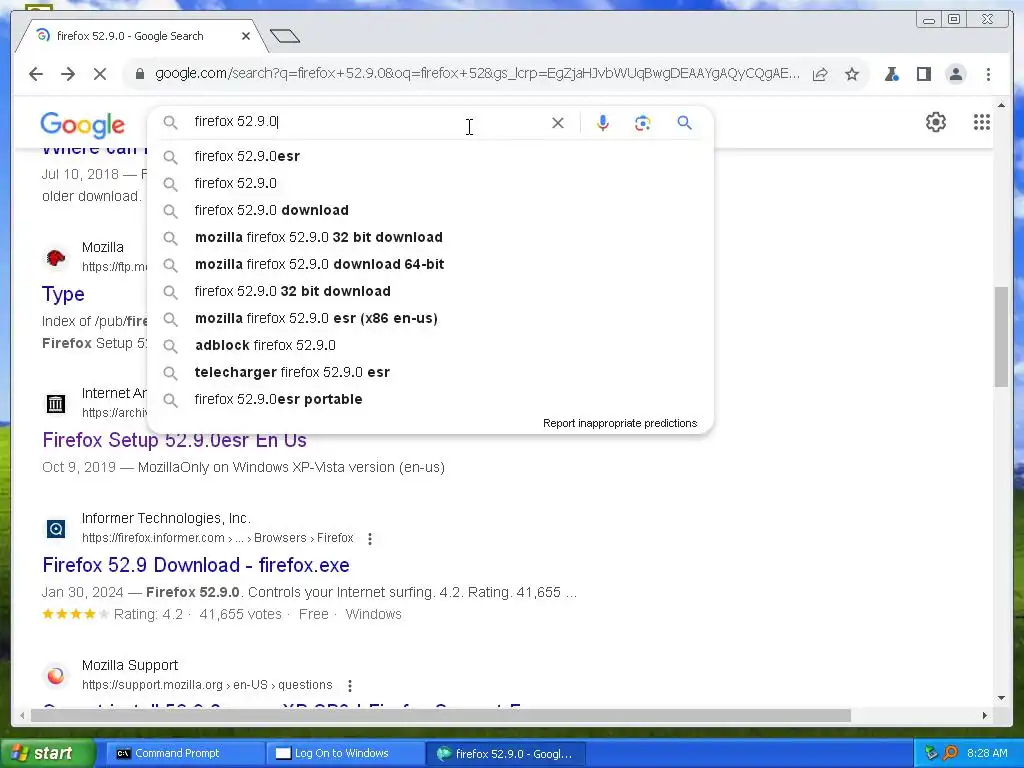This screenshot has height=768, width=1024.
Task: Click the scroll right arrow
Action: (985, 716)
